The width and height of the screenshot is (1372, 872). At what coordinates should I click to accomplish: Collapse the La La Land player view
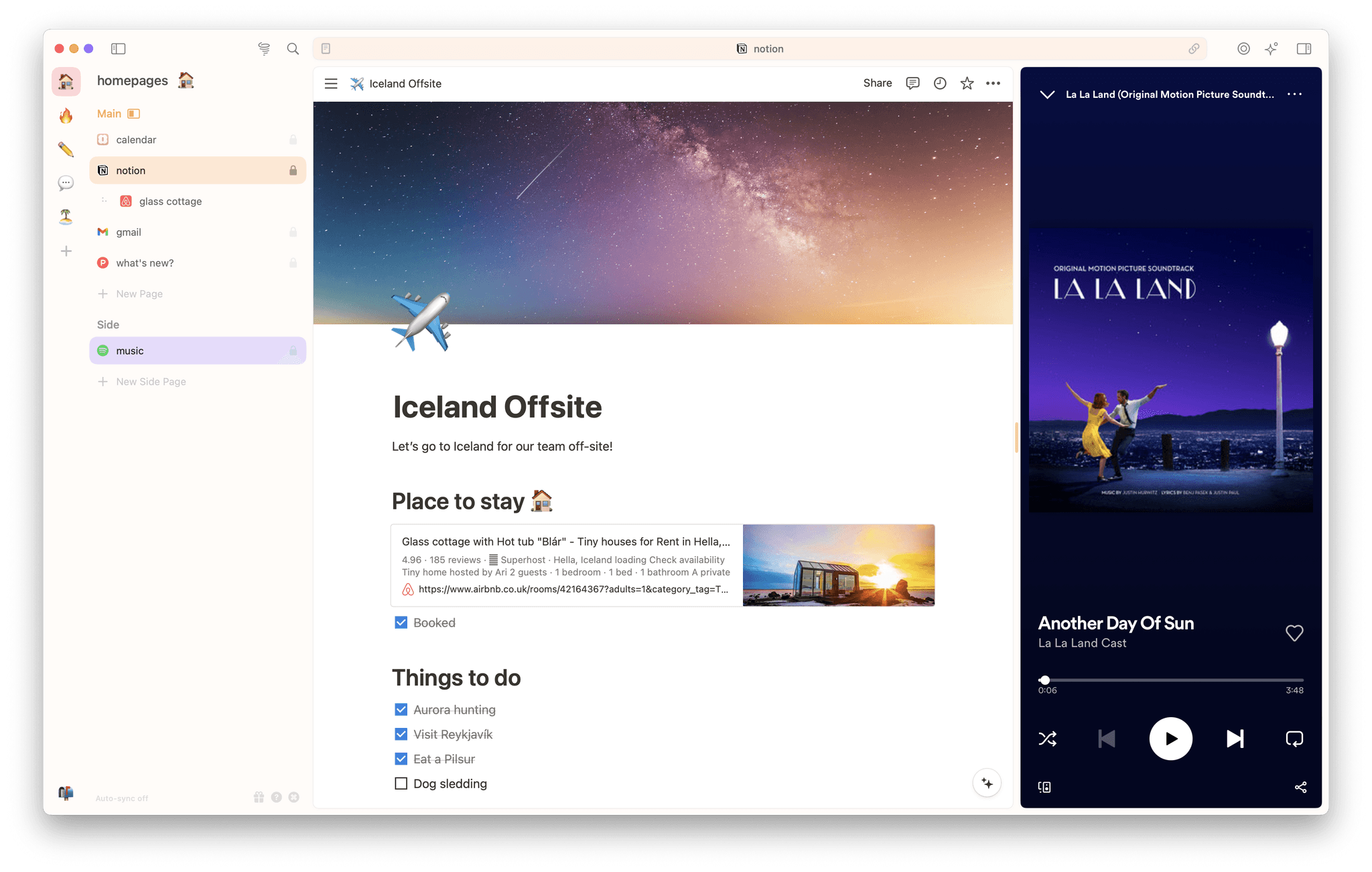tap(1047, 95)
